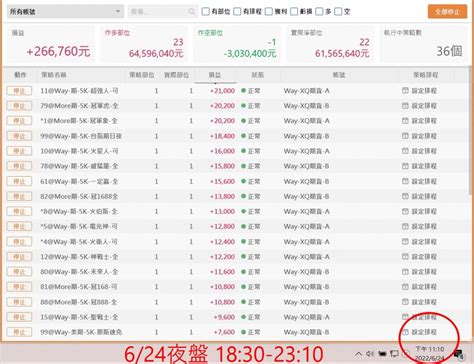The width and height of the screenshot is (474, 364).
Task: Select the -3,030,400元 short position value
Action: click(250, 53)
